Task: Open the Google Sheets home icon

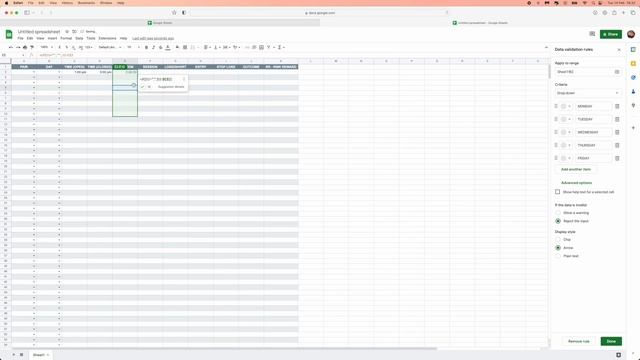Action: [x=9, y=35]
